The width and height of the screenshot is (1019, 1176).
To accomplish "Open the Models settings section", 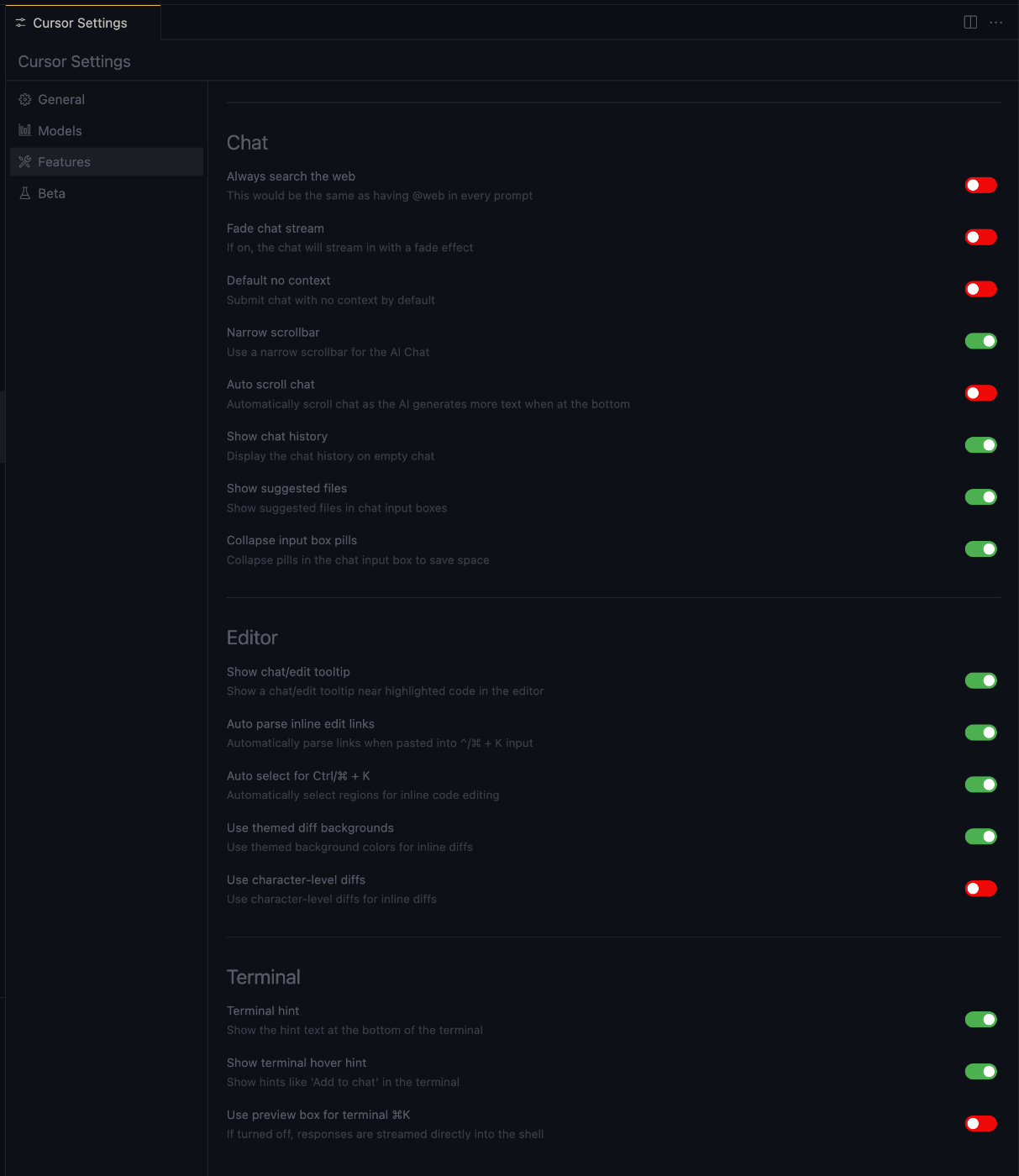I will 107,130.
